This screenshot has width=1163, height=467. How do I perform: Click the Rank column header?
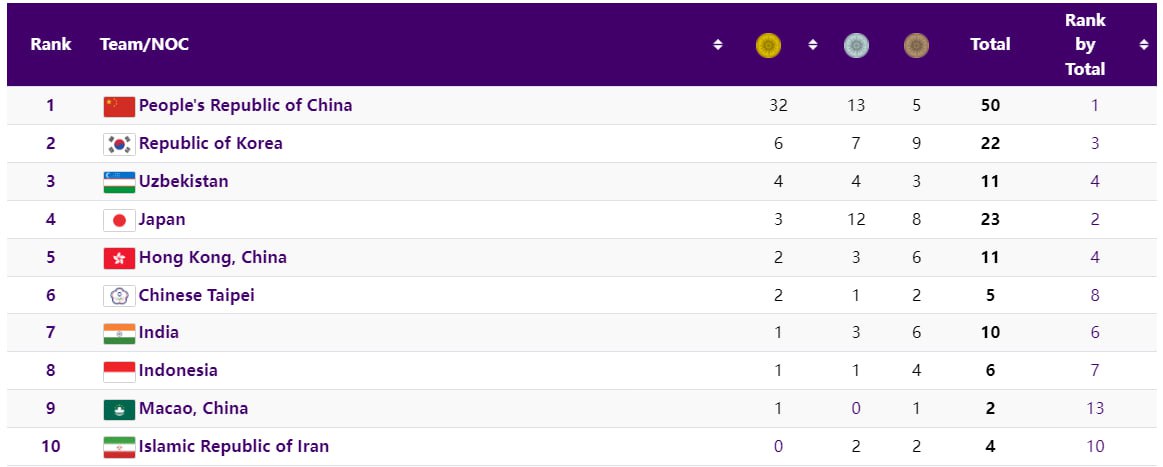[50, 45]
